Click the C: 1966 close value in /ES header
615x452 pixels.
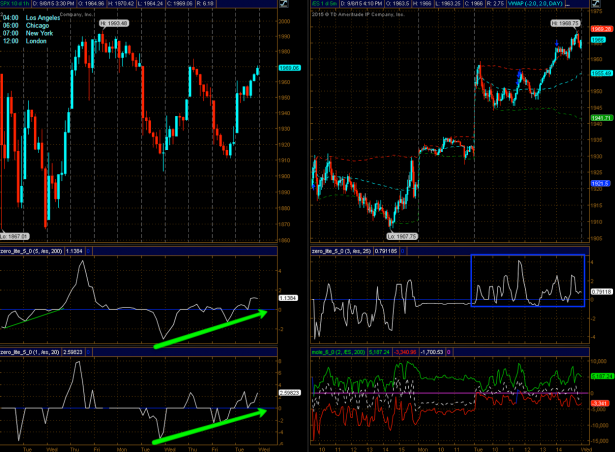474,4
